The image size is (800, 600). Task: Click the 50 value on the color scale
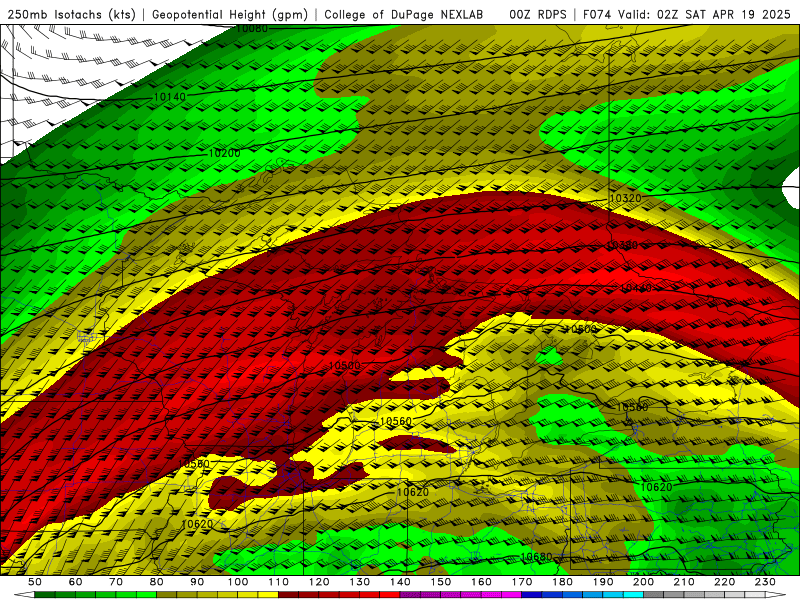(35, 582)
